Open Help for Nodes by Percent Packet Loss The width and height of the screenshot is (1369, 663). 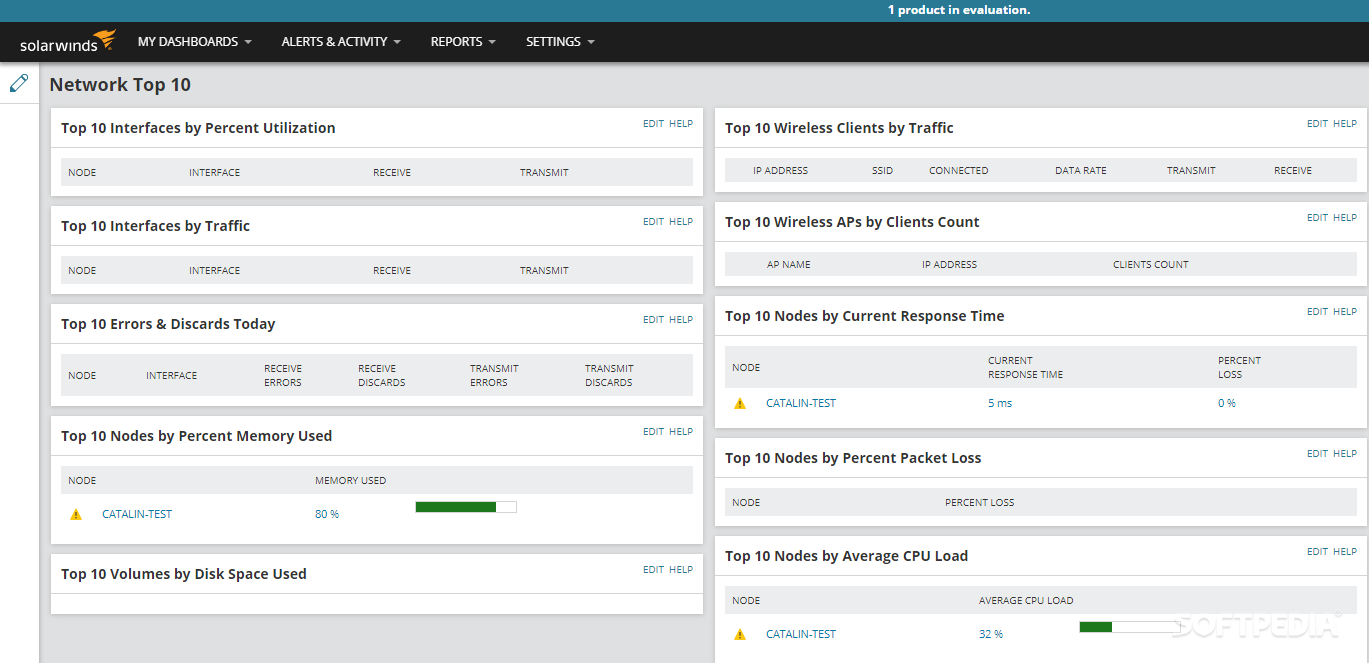(x=1345, y=454)
